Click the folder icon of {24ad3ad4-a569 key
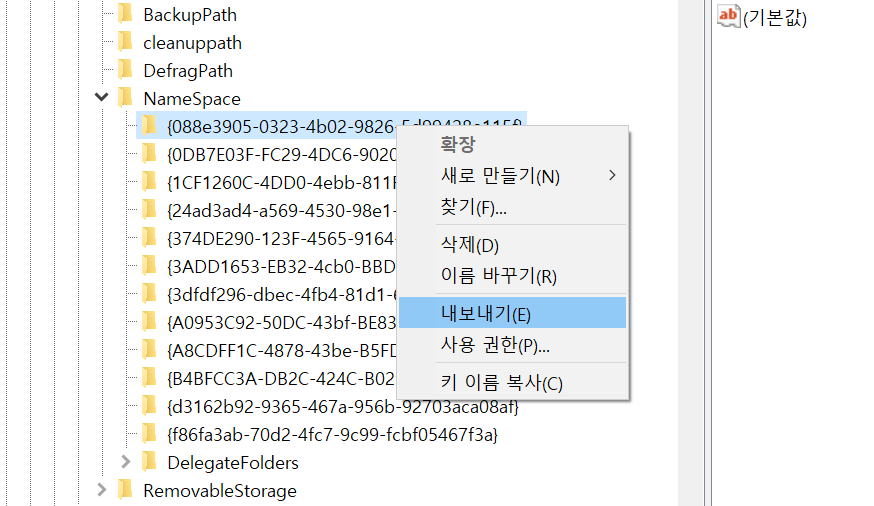This screenshot has width=874, height=506. (149, 210)
